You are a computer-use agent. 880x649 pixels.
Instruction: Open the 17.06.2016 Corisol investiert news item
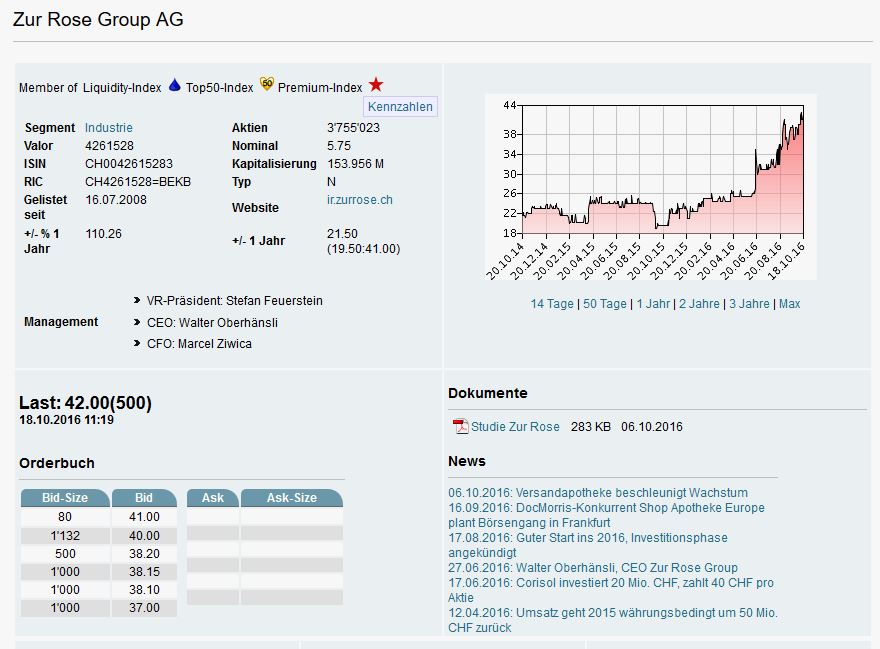point(611,590)
